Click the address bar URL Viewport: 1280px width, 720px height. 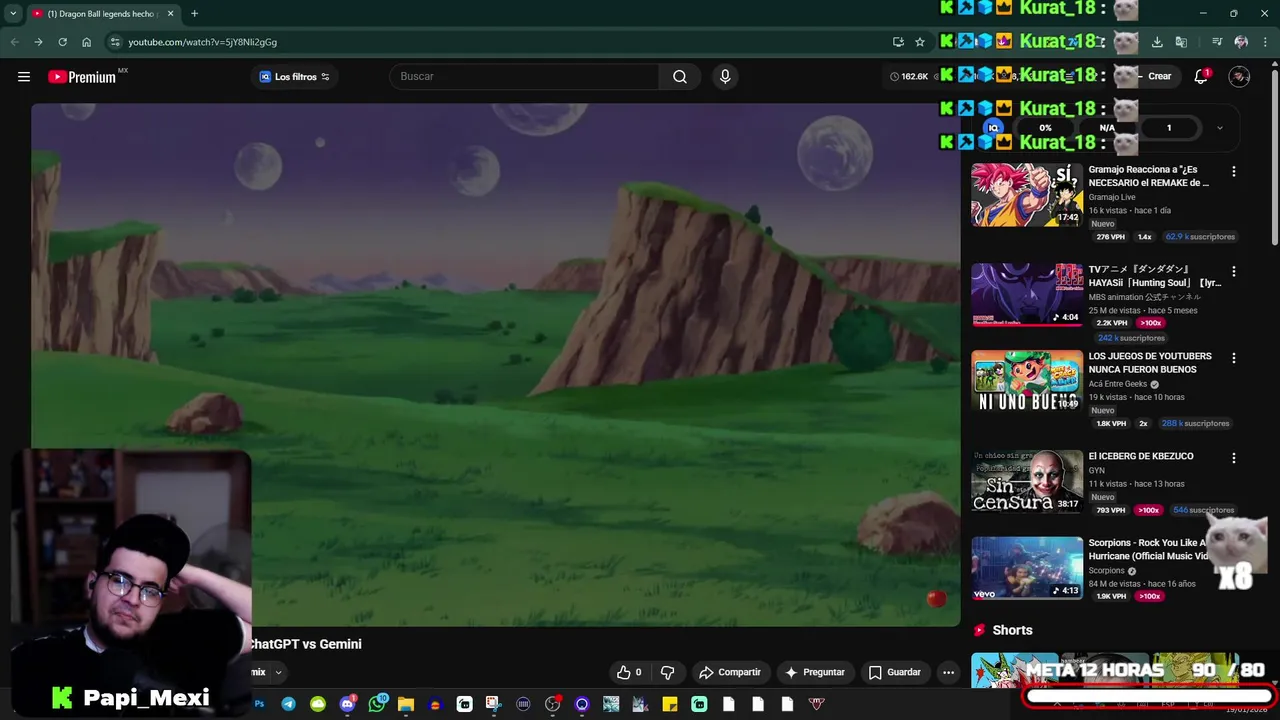pos(202,42)
